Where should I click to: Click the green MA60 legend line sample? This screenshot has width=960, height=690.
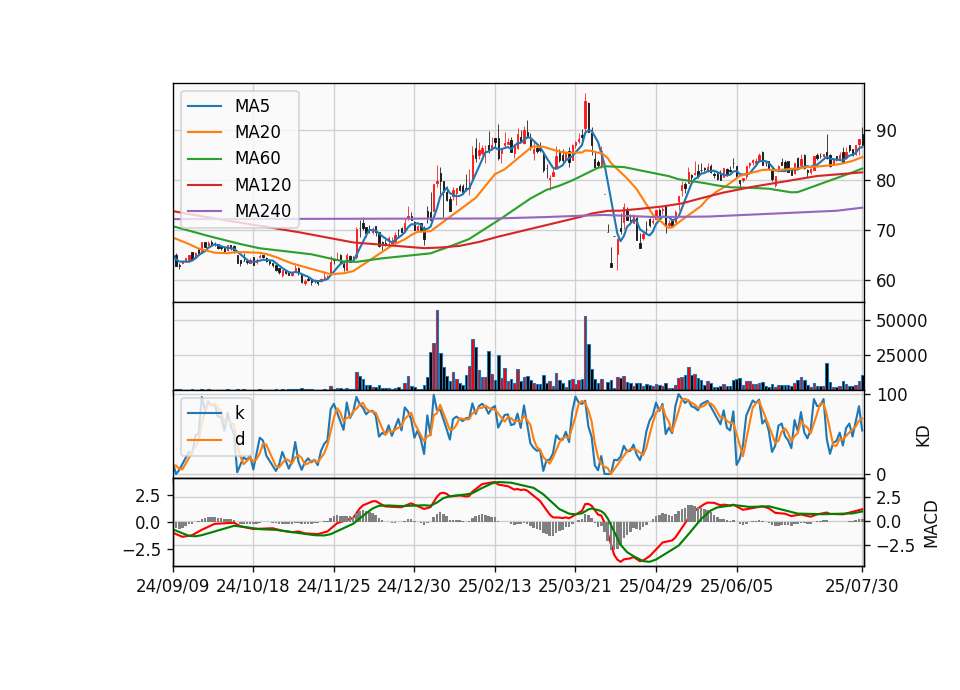pos(204,159)
